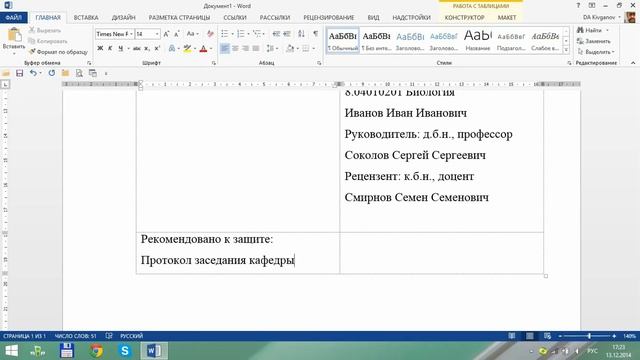
Task: Switch to the ВСТАВКА (Insert) tab
Action: click(86, 18)
